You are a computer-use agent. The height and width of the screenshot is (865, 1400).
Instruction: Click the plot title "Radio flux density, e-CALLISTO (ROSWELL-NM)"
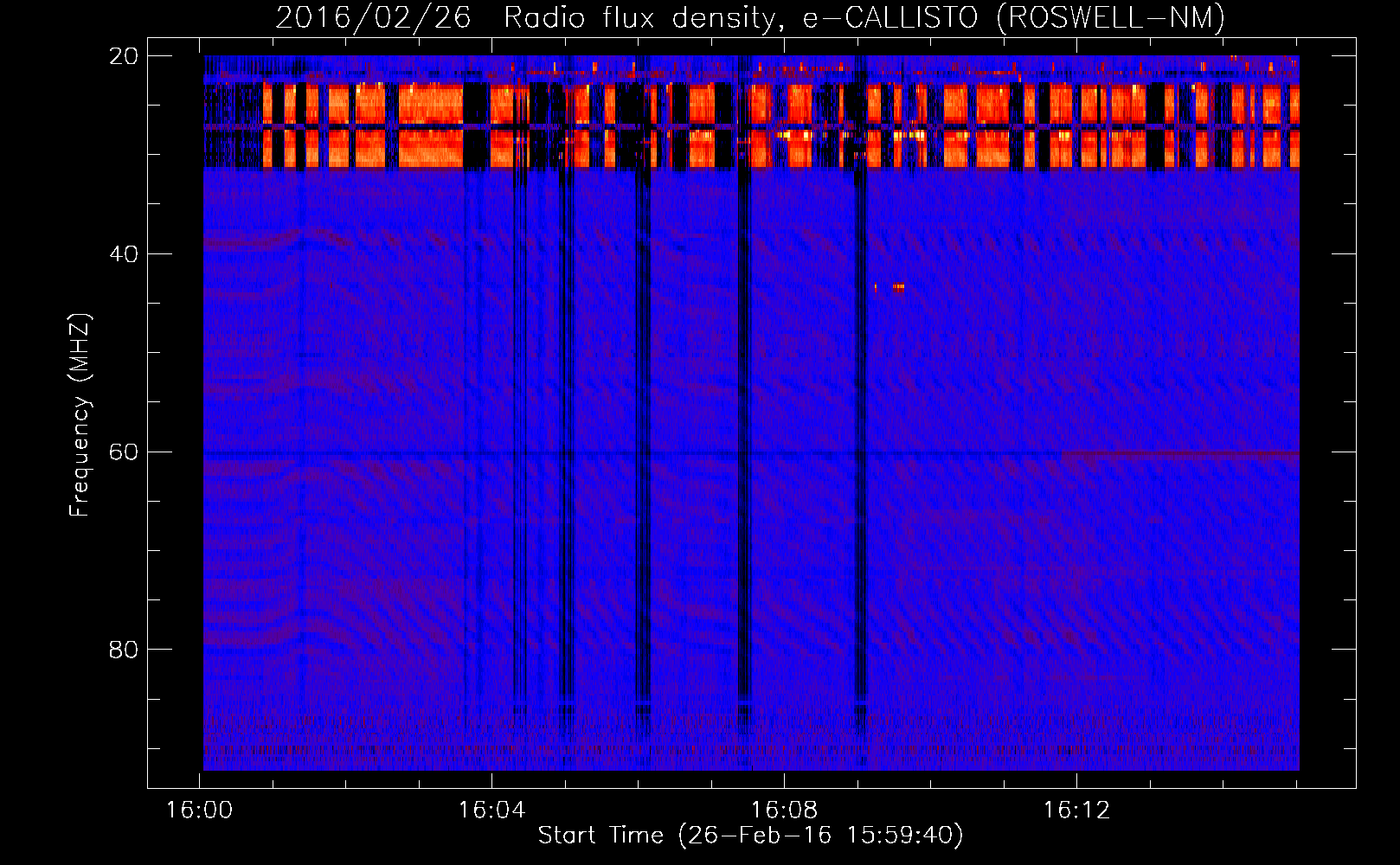[864, 17]
